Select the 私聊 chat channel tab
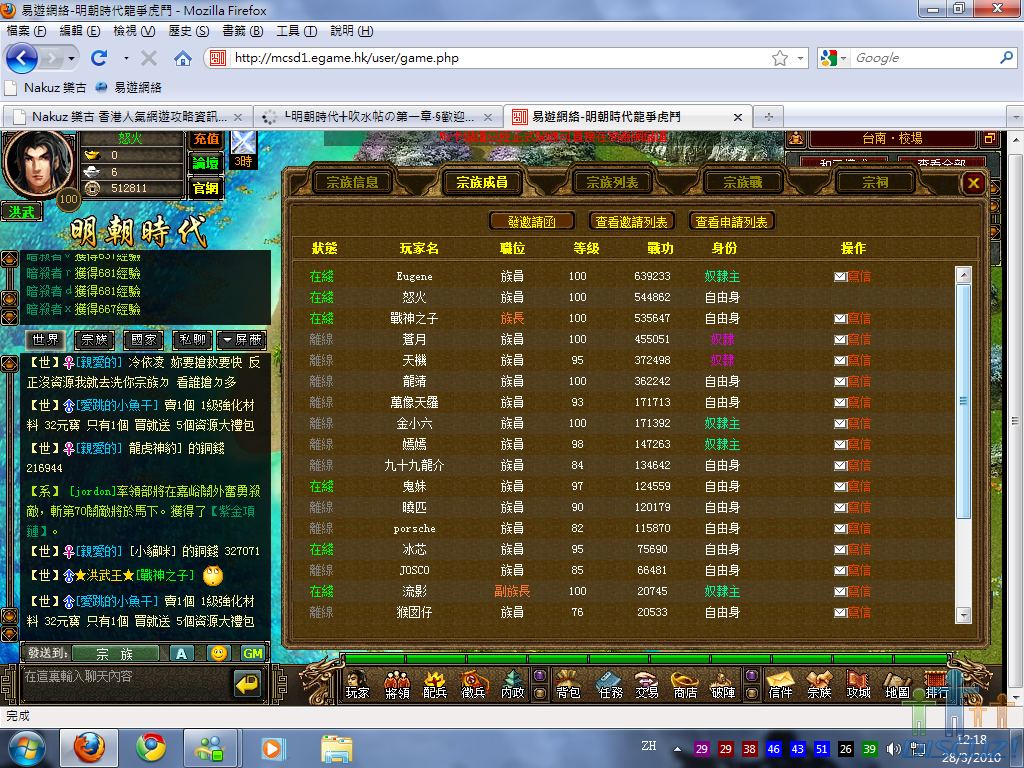This screenshot has width=1024, height=768. pyautogui.click(x=193, y=340)
